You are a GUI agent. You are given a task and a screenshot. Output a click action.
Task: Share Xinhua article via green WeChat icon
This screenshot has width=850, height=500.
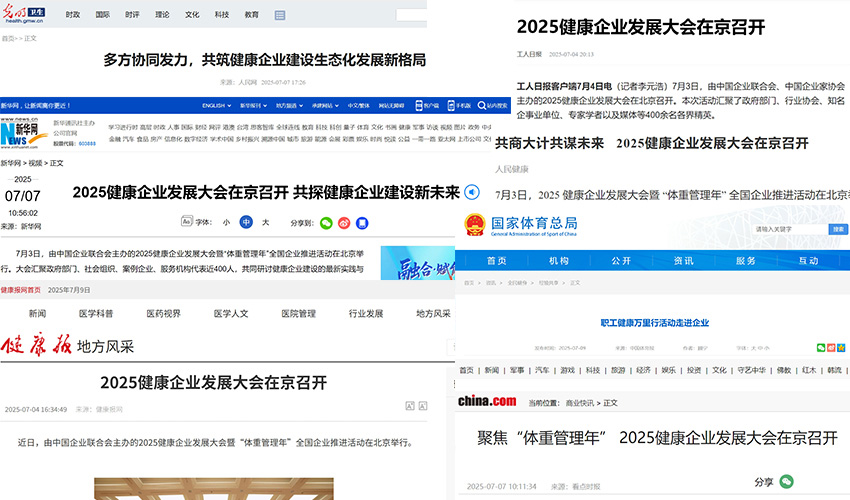pos(327,222)
